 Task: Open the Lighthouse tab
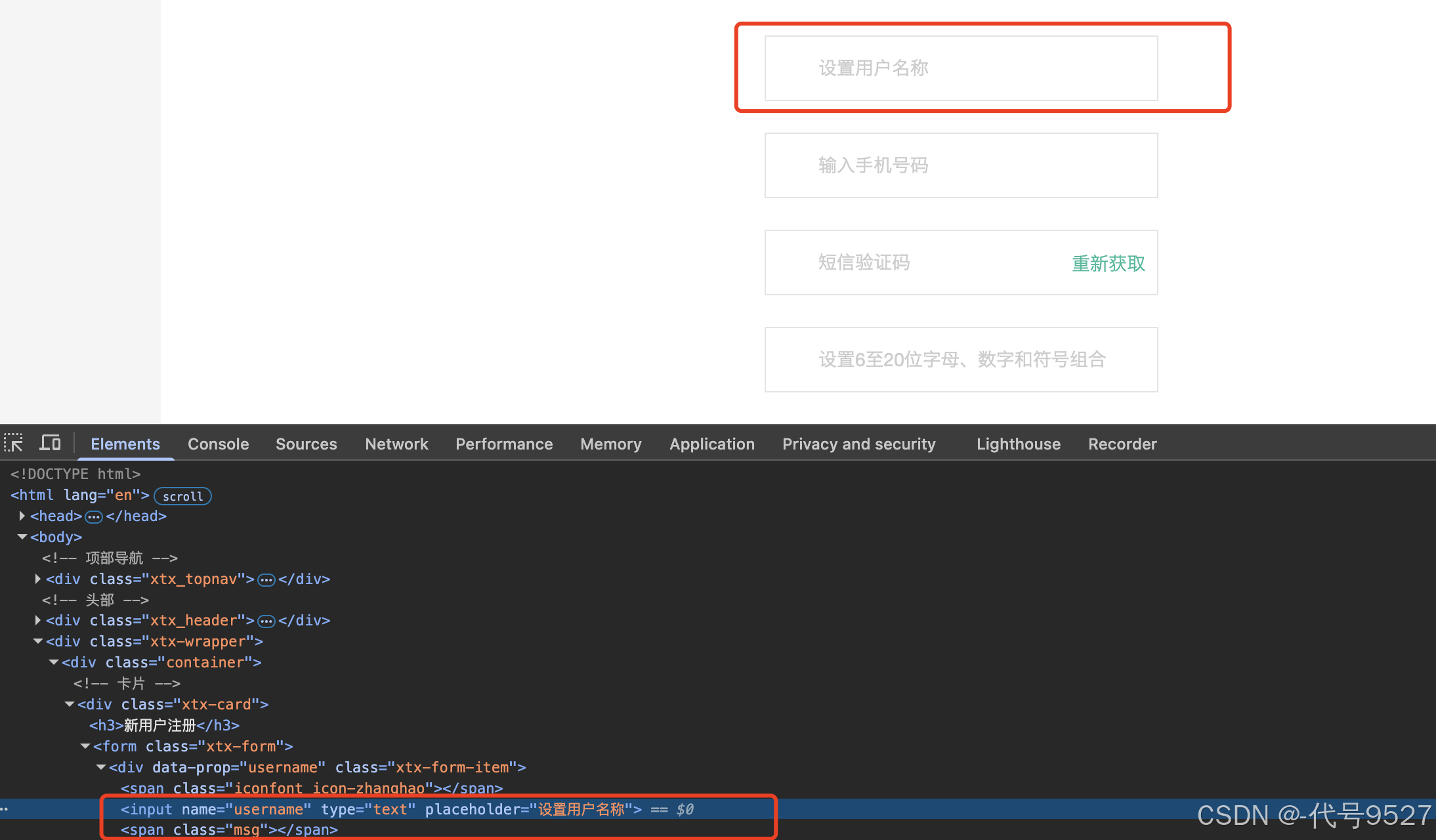[x=1018, y=444]
